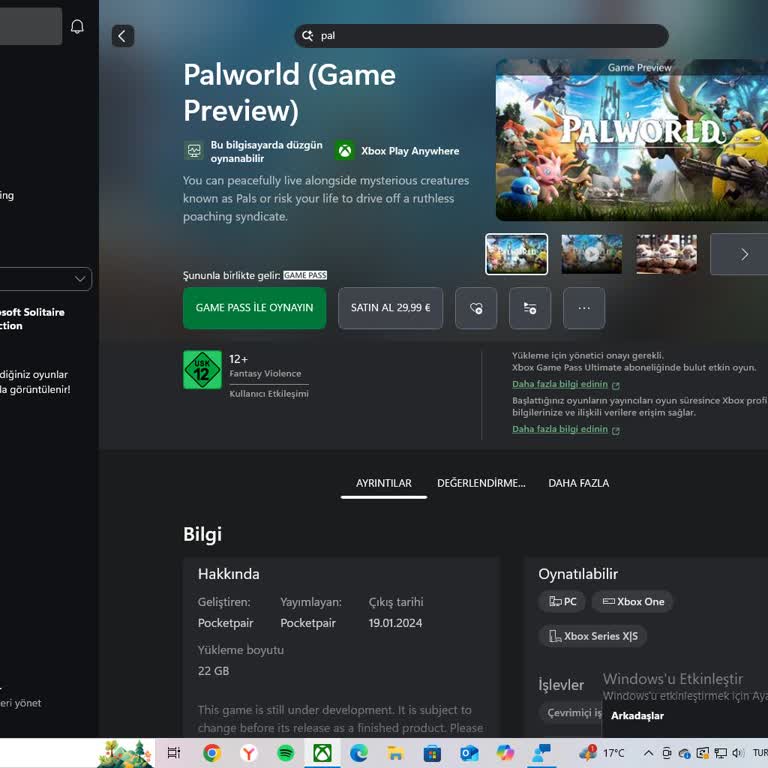The image size is (768, 768).
Task: Click the release date 19.01.2024
Action: 395,623
